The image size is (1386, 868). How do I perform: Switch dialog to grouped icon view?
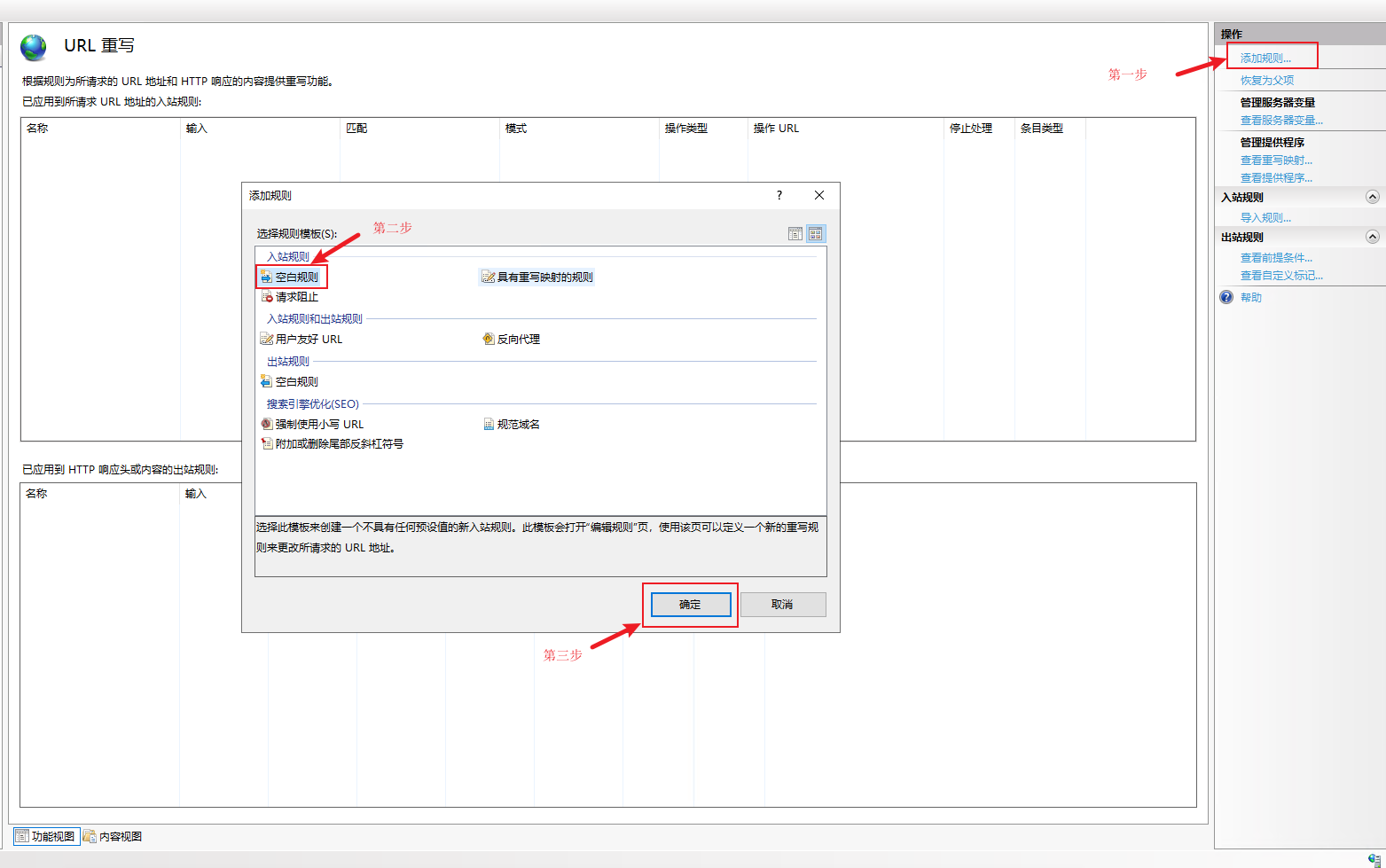pyautogui.click(x=816, y=234)
